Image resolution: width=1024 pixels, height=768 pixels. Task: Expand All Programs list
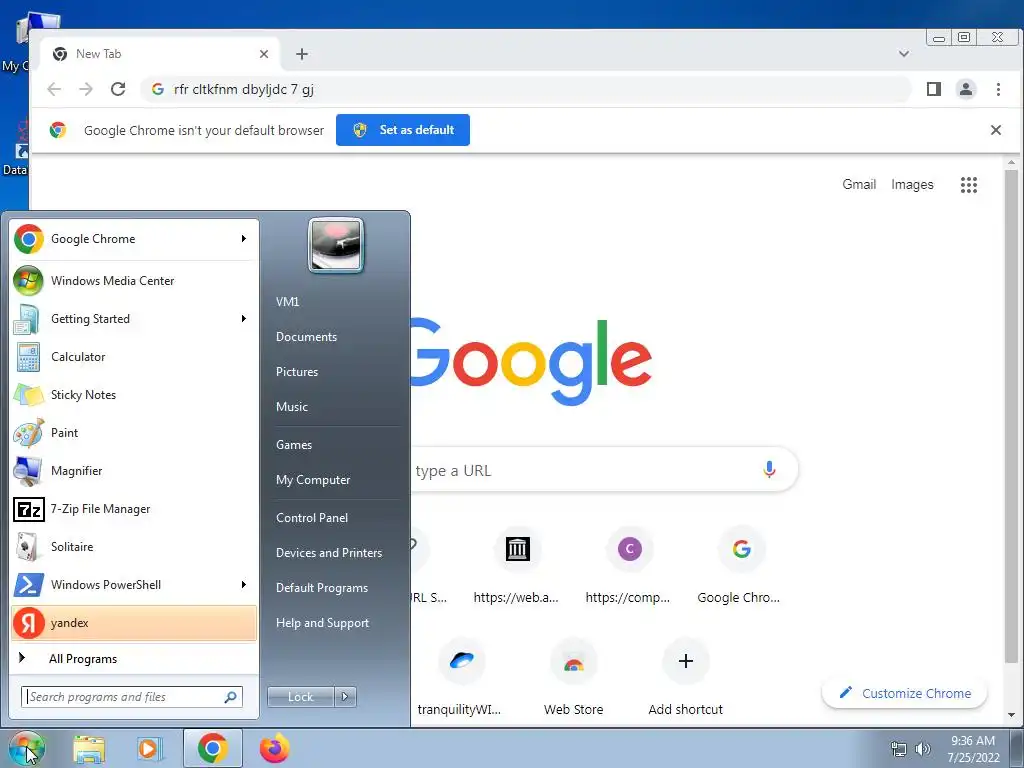point(134,659)
